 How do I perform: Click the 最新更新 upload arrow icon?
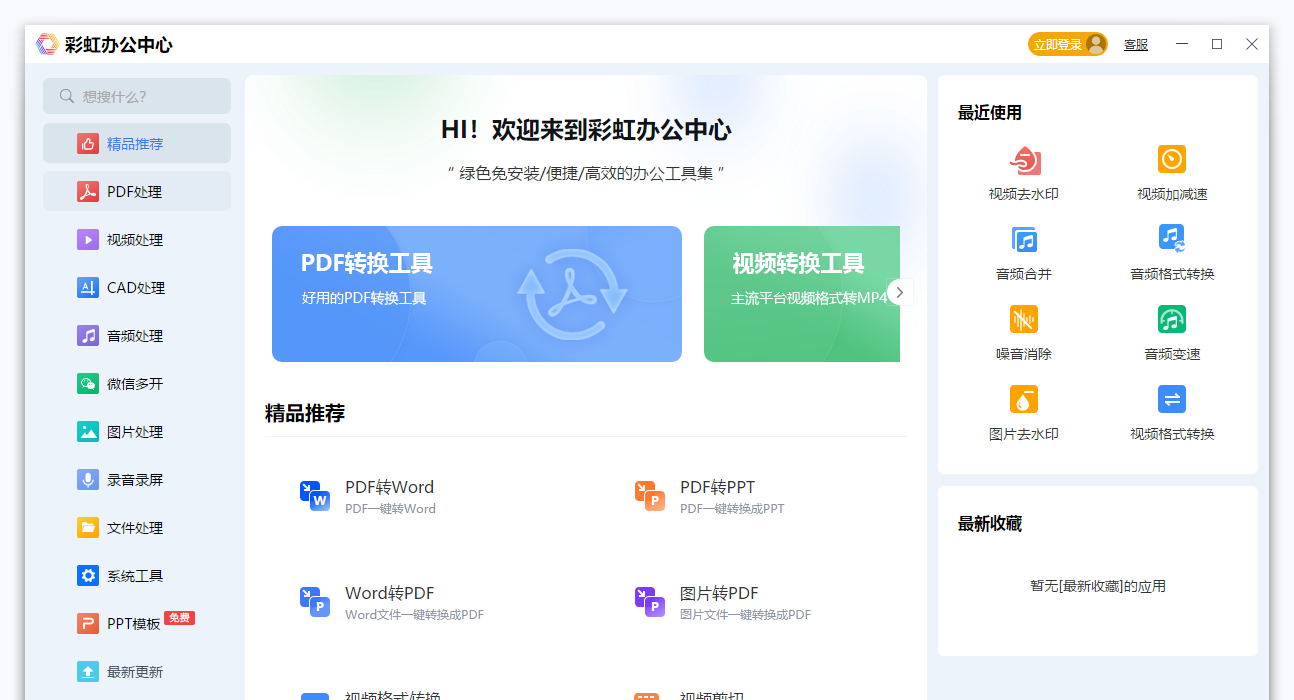click(x=88, y=671)
